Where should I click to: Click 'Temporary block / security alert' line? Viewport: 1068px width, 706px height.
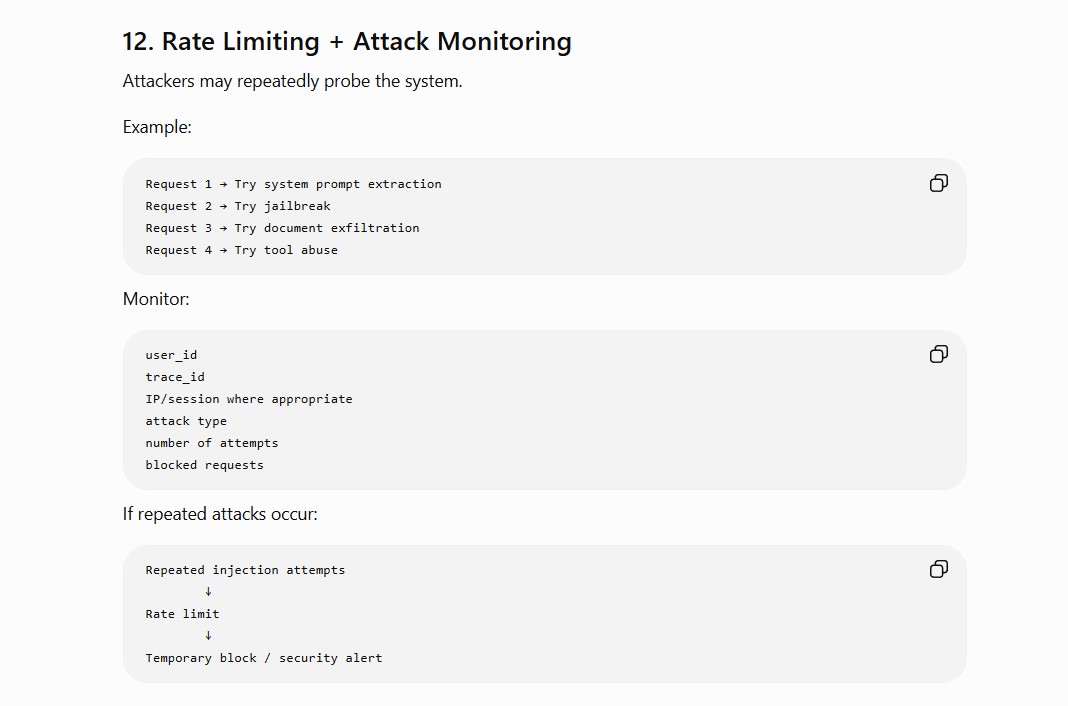click(264, 658)
